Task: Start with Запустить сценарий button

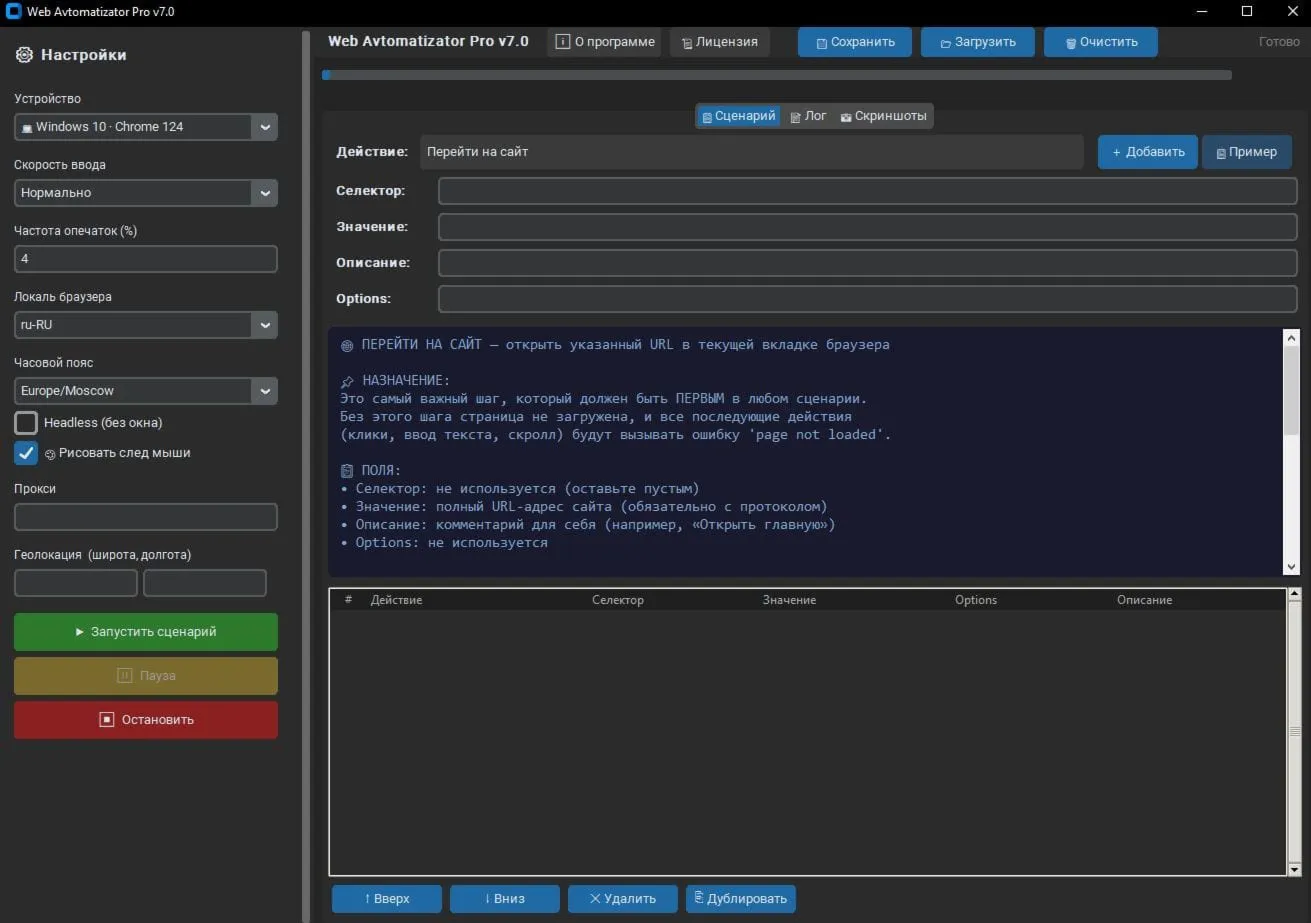Action: 146,632
